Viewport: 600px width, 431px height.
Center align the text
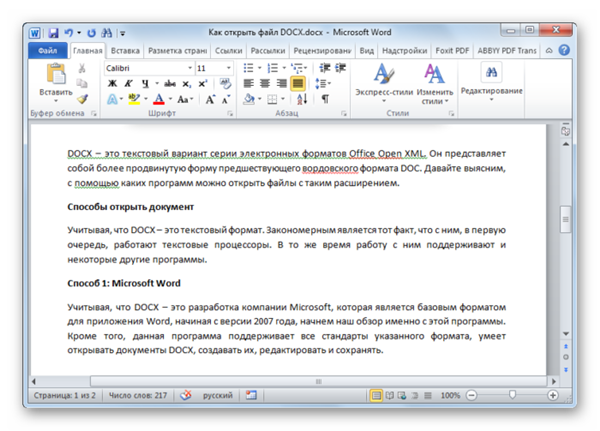pyautogui.click(x=265, y=83)
